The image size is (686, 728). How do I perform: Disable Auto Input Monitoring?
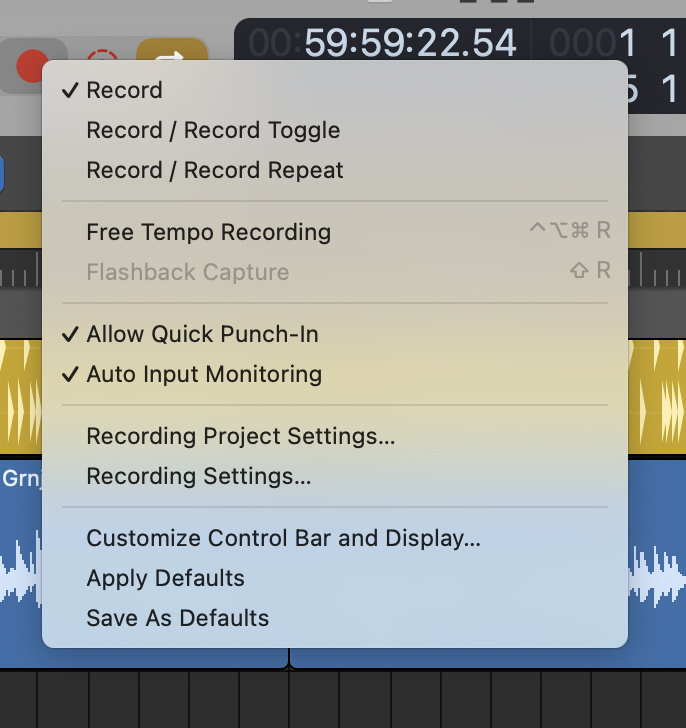(x=204, y=374)
